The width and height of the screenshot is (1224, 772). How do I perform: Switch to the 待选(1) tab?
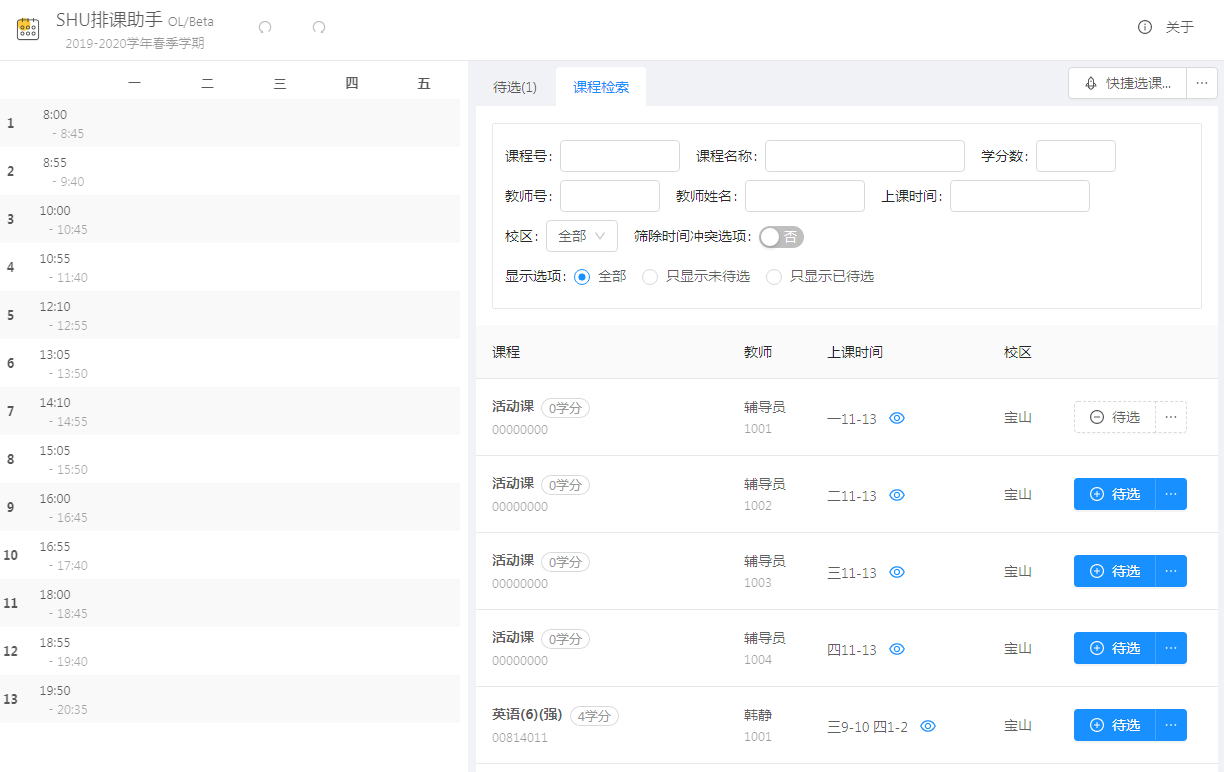click(515, 87)
